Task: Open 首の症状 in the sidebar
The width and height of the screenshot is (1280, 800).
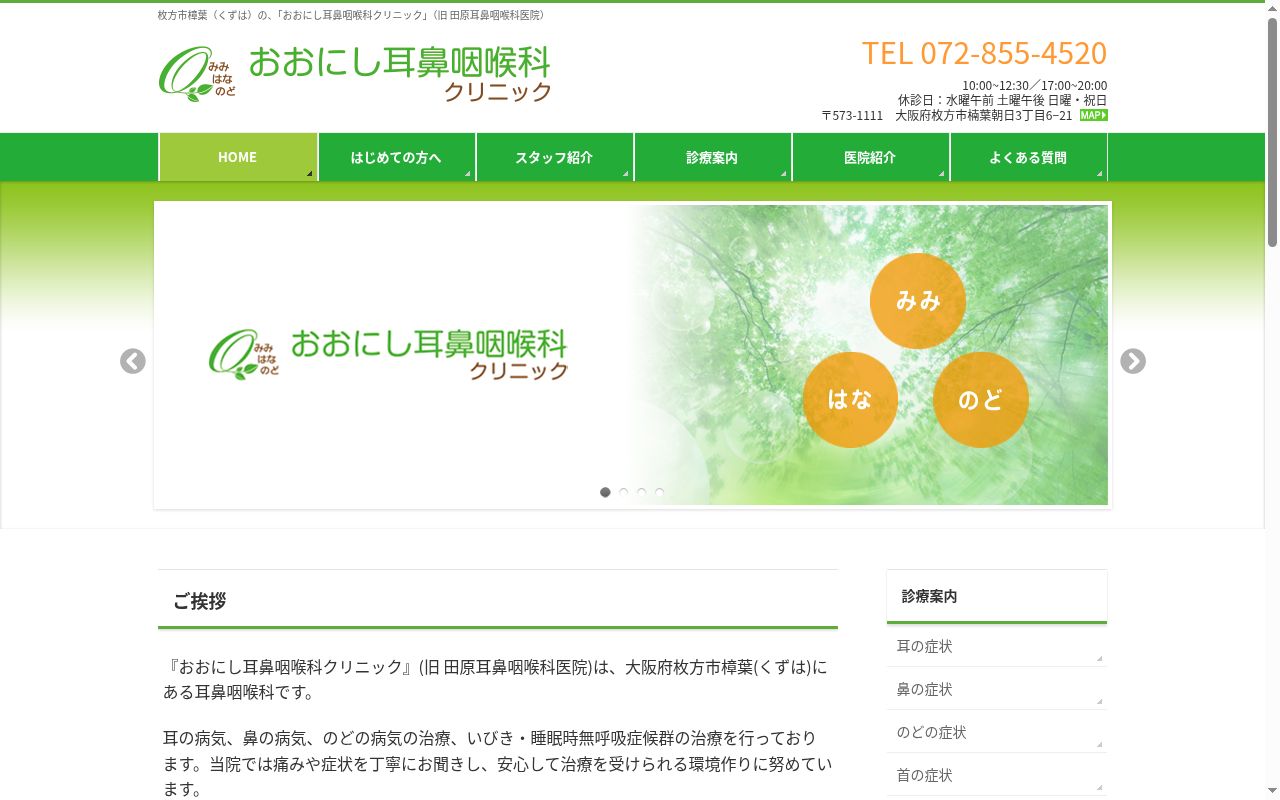Action: (997, 775)
